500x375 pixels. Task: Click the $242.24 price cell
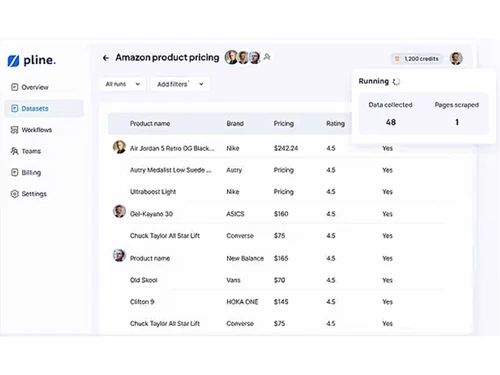coord(286,148)
